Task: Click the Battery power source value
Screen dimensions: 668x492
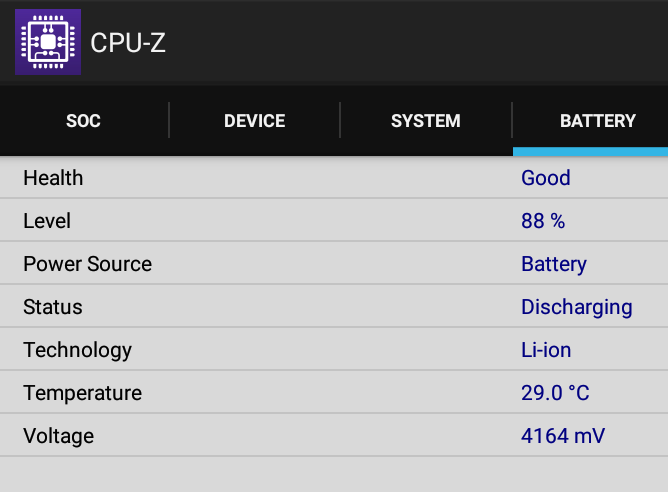Action: (x=554, y=265)
